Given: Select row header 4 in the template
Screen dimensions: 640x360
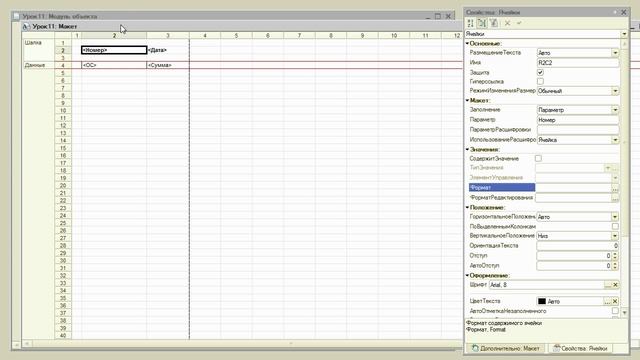Looking at the screenshot, I should coord(63,65).
